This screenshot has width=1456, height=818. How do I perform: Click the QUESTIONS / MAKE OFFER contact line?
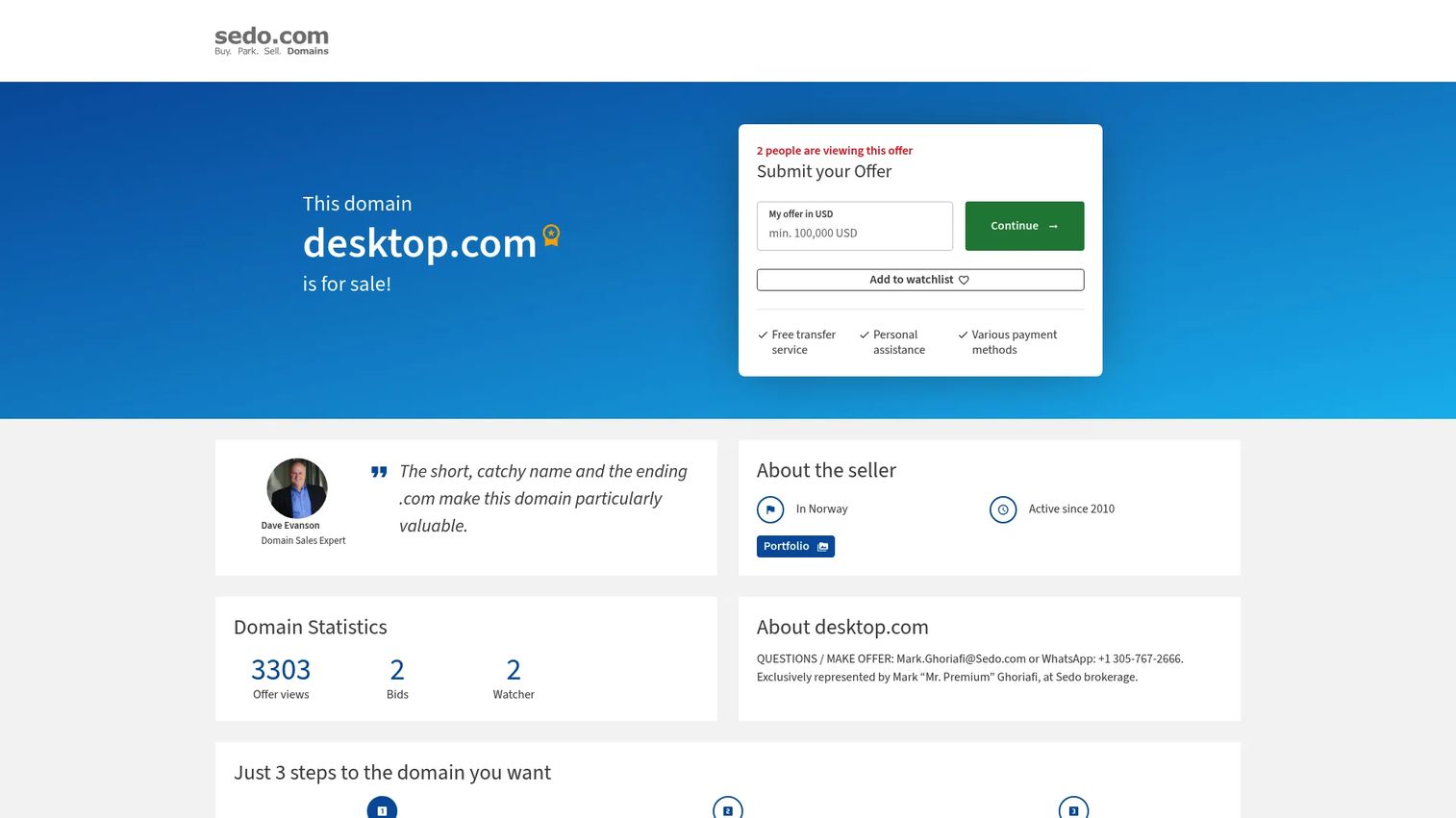click(x=970, y=659)
